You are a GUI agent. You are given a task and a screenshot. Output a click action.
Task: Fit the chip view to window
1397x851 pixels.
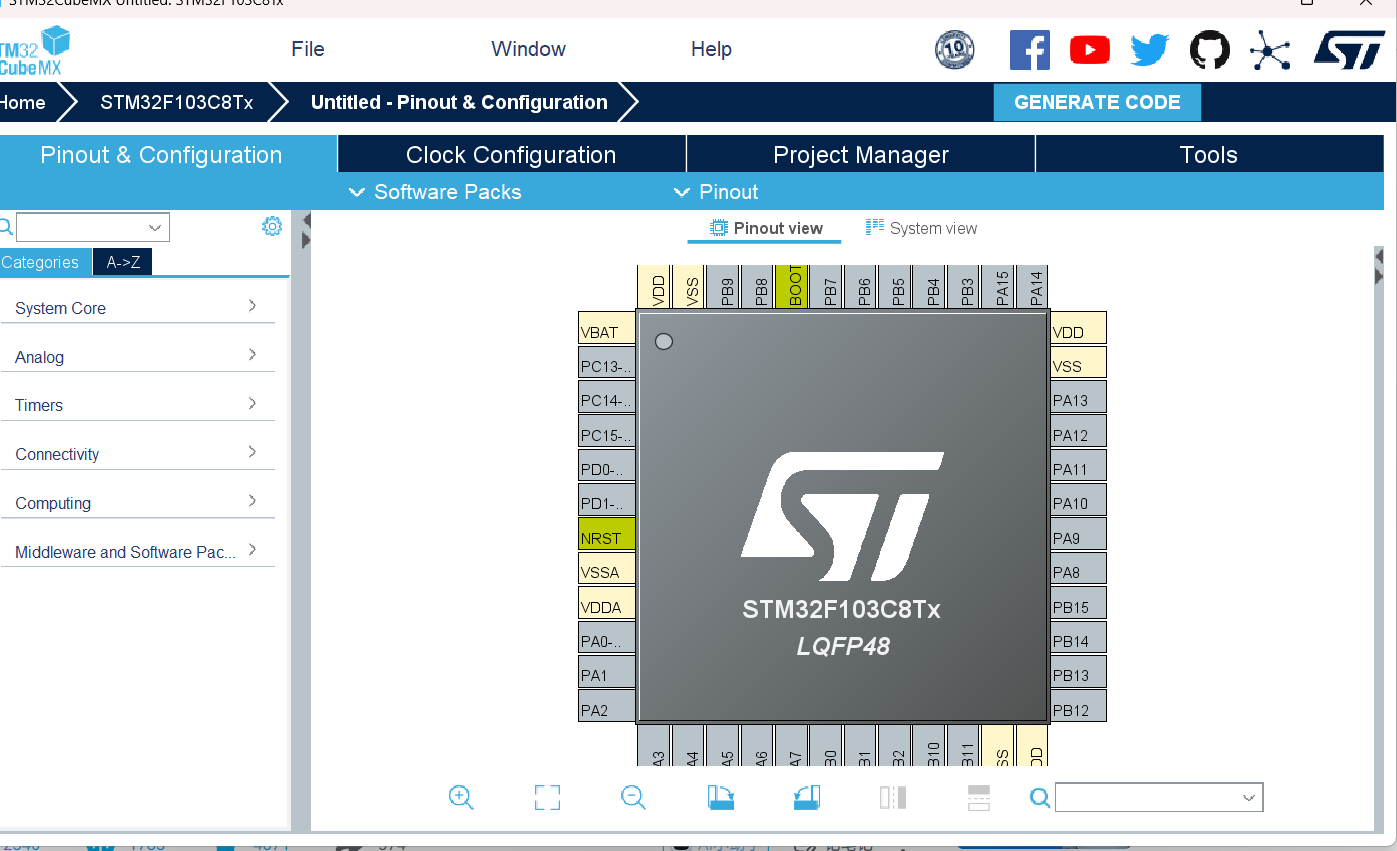pyautogui.click(x=547, y=797)
